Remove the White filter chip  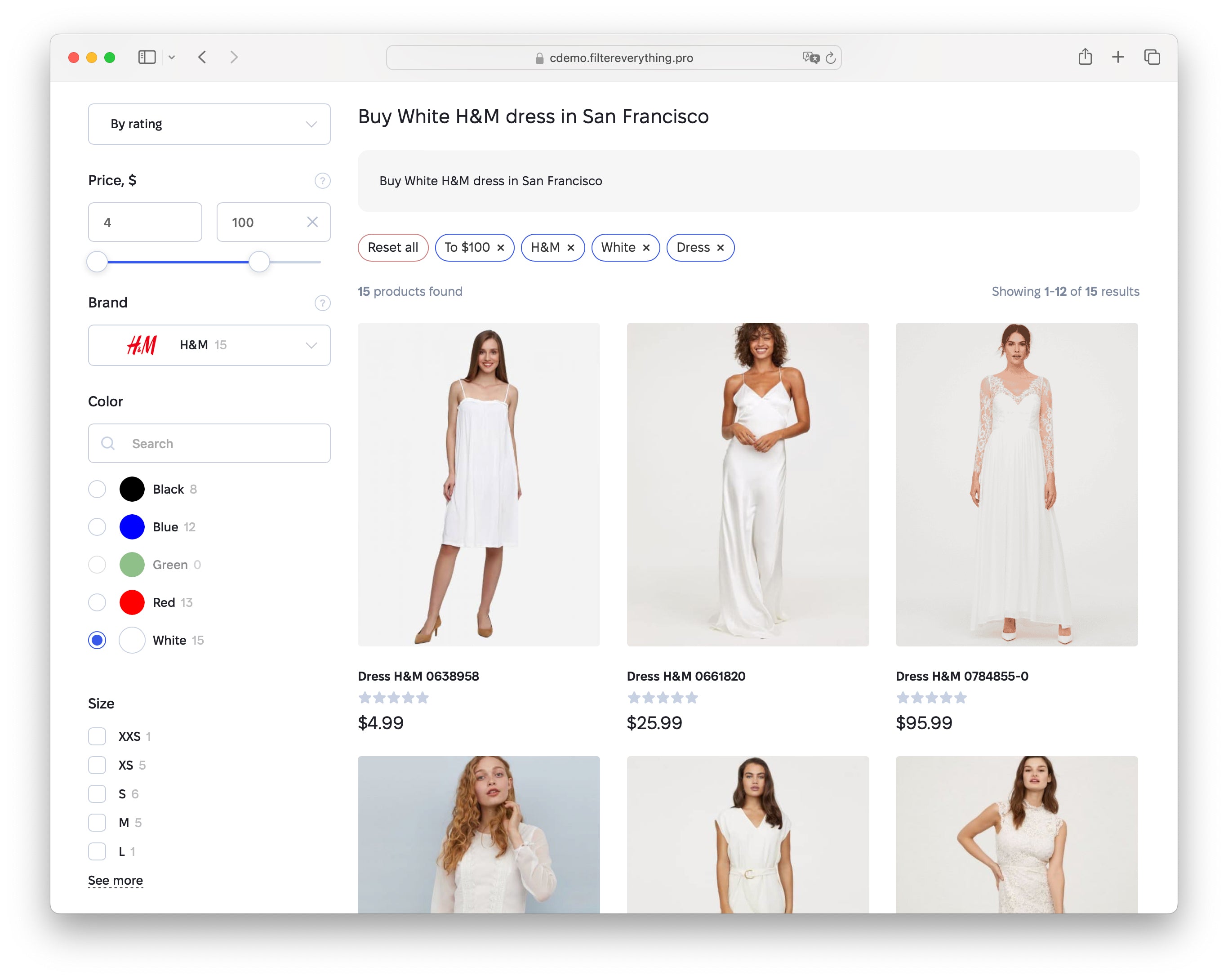click(646, 247)
